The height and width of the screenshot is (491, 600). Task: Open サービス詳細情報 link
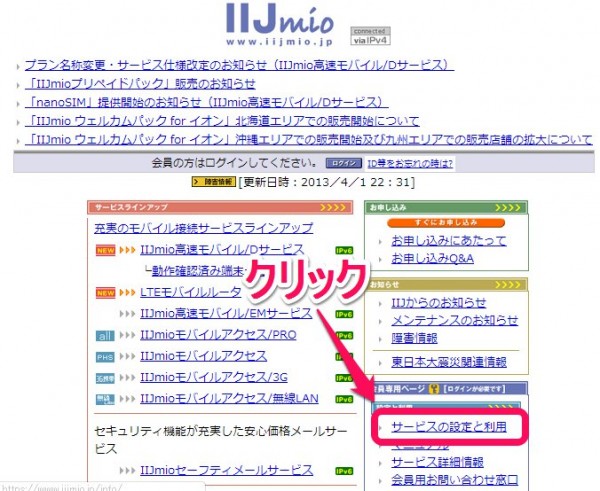click(x=437, y=462)
